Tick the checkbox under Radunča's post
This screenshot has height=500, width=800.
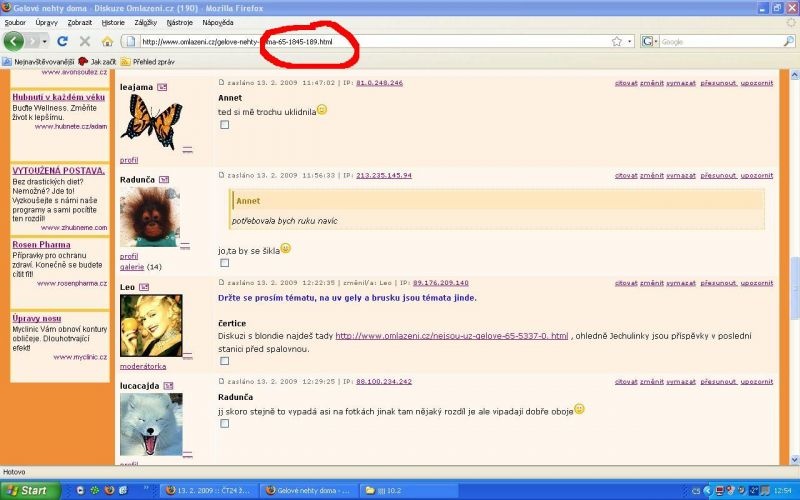(225, 263)
